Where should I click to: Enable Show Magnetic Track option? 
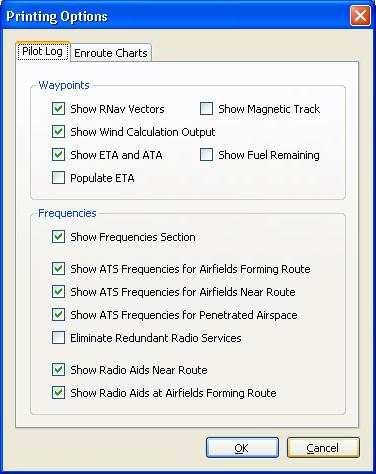tap(206, 109)
